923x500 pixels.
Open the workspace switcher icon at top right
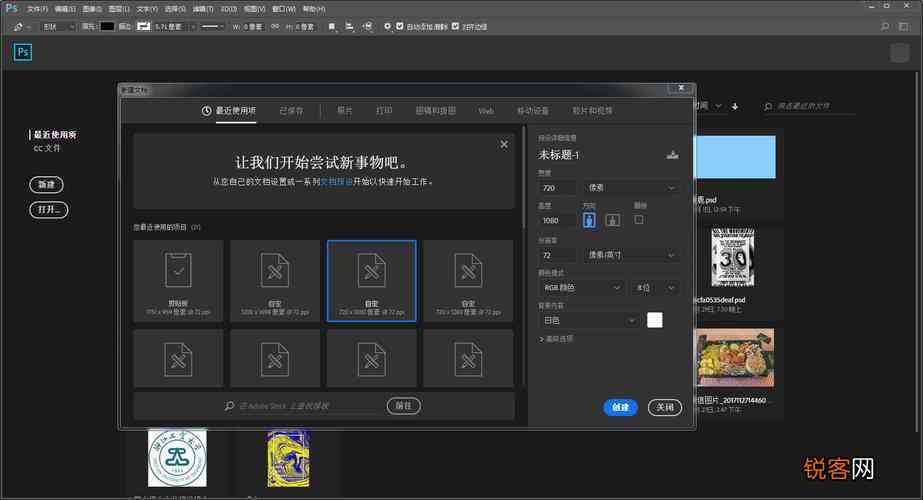coord(904,27)
